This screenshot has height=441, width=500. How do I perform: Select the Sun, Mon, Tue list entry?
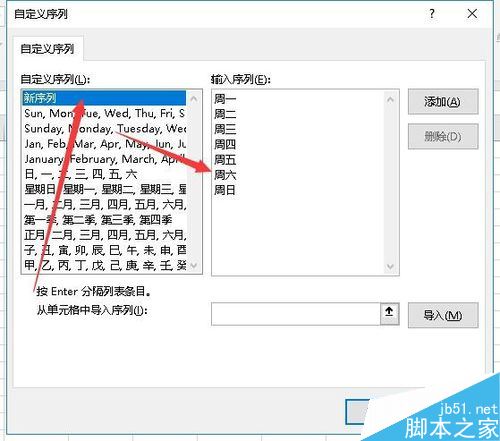[x=104, y=113]
